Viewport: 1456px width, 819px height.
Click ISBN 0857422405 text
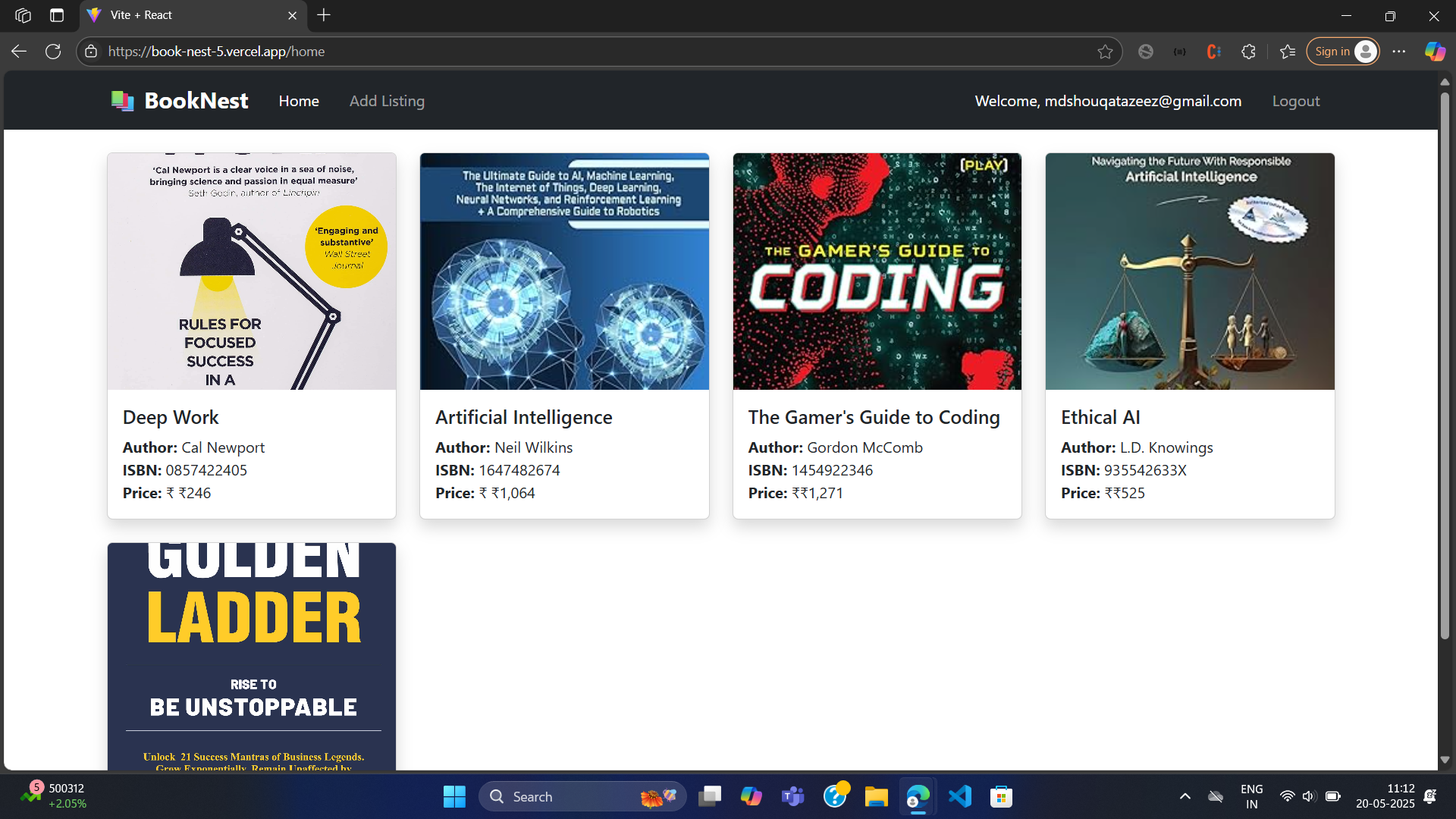tap(185, 470)
